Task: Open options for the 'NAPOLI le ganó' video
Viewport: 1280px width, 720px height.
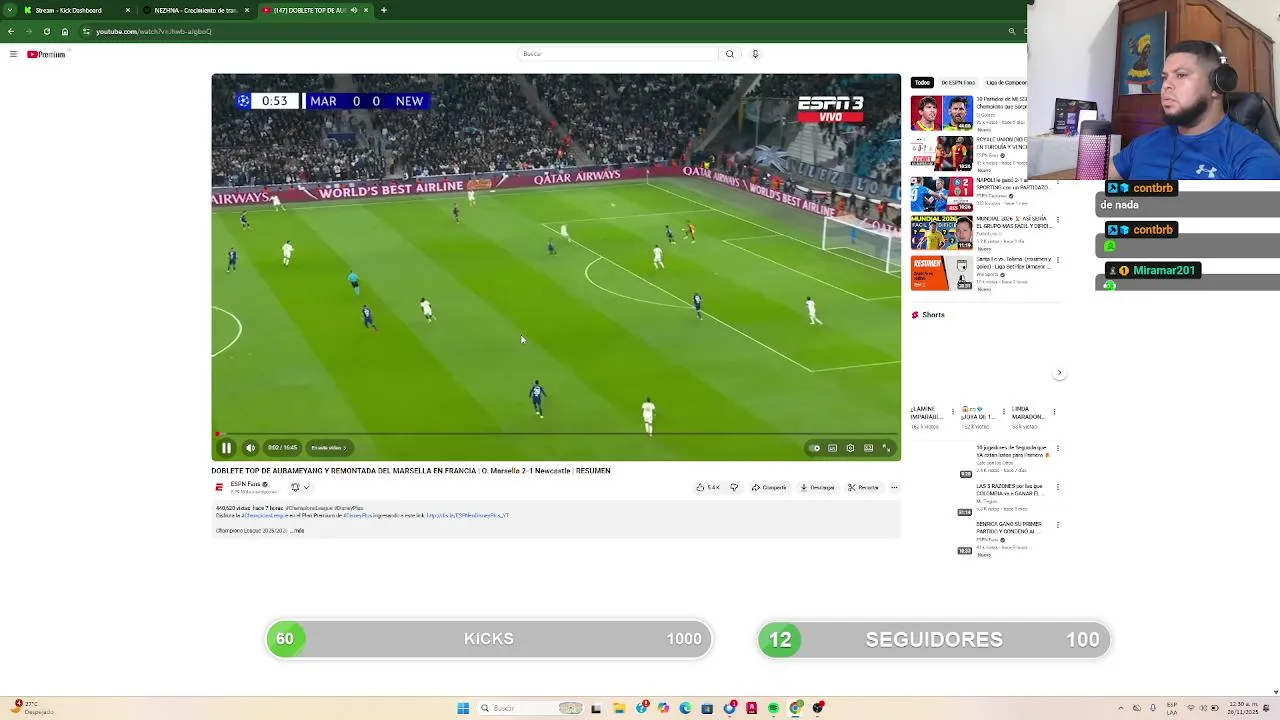Action: [1058, 182]
